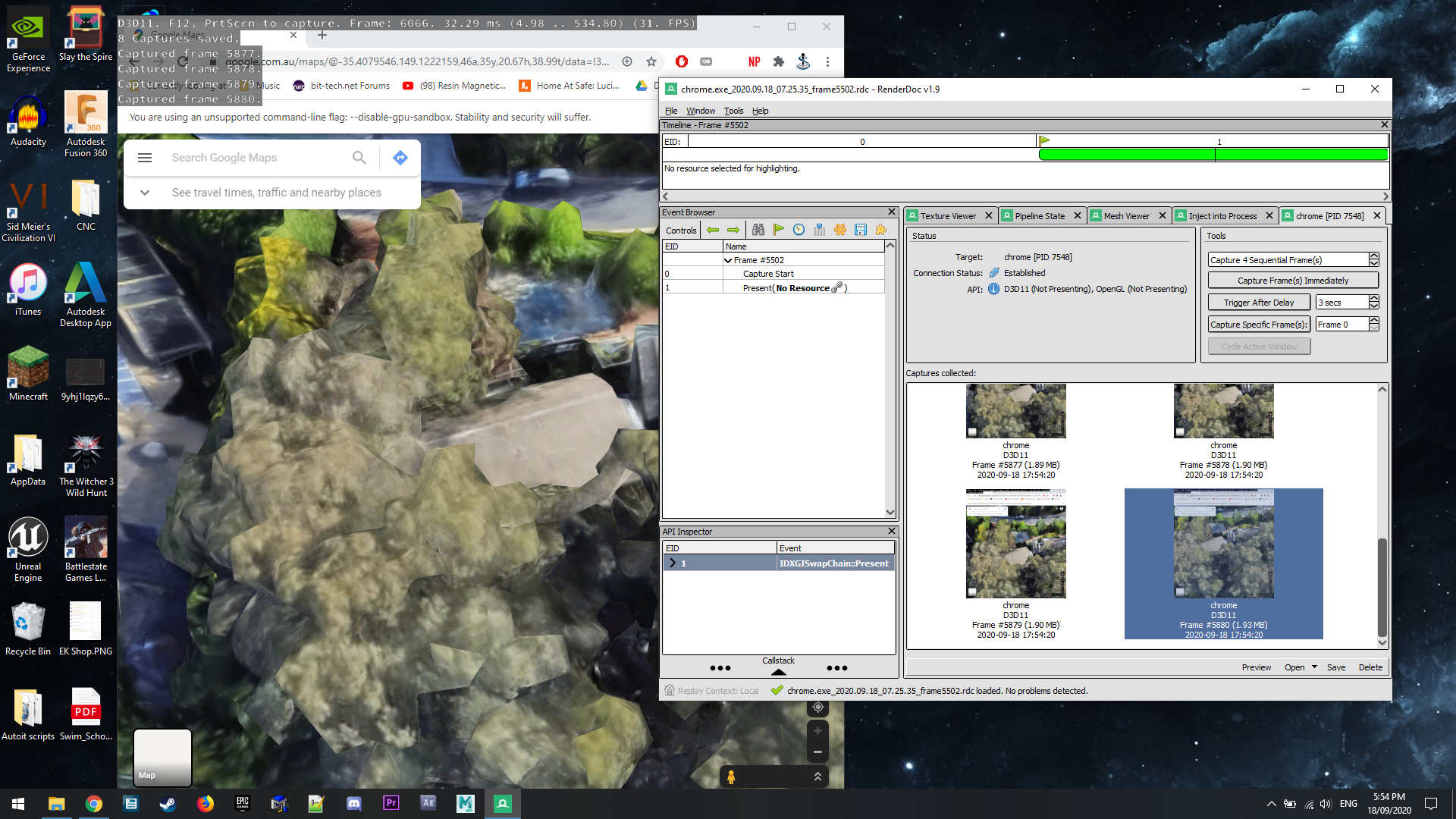
Task: Click the Google Maps directions icon
Action: coord(400,158)
